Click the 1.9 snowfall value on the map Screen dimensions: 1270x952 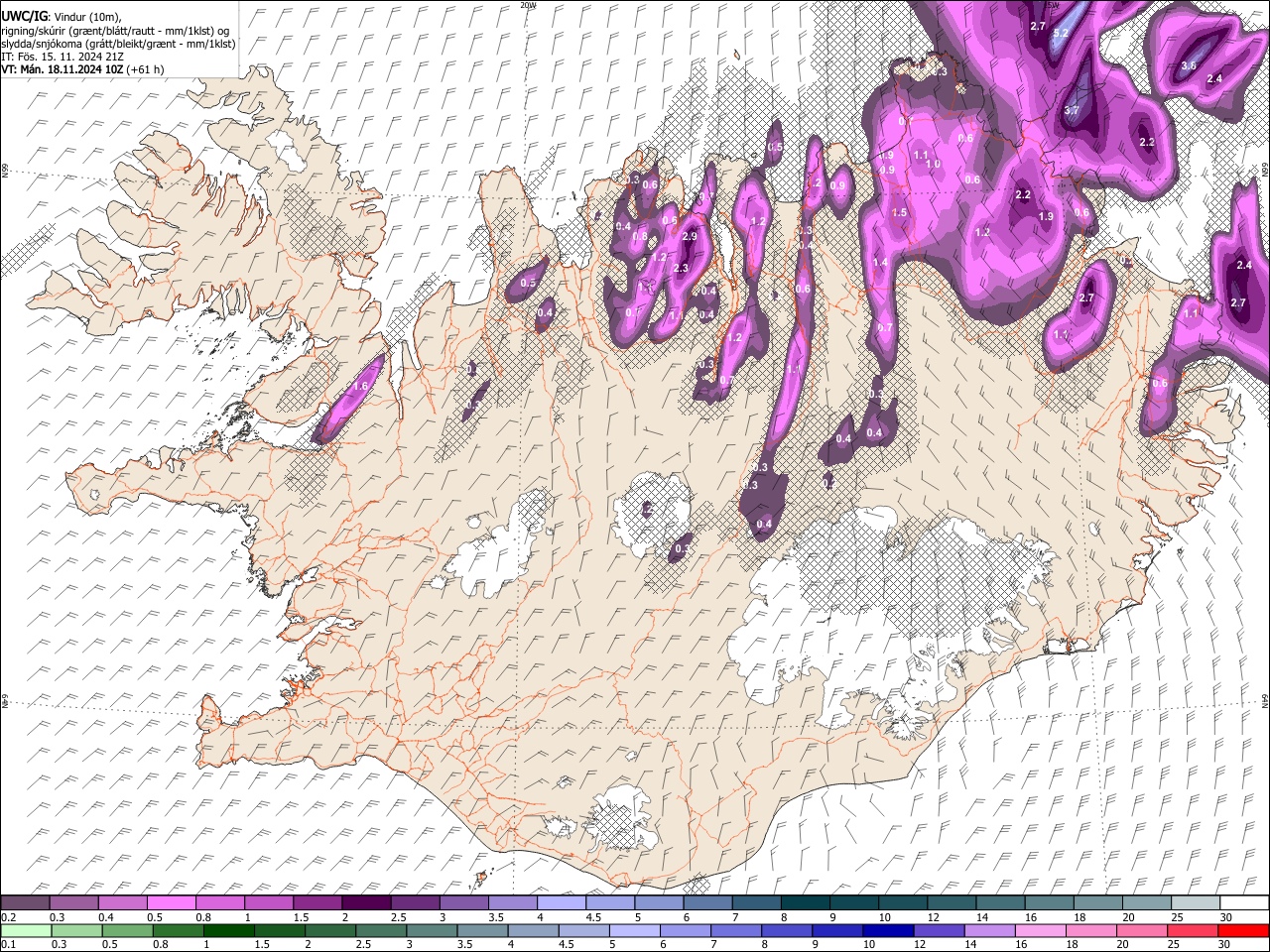[x=1045, y=217]
